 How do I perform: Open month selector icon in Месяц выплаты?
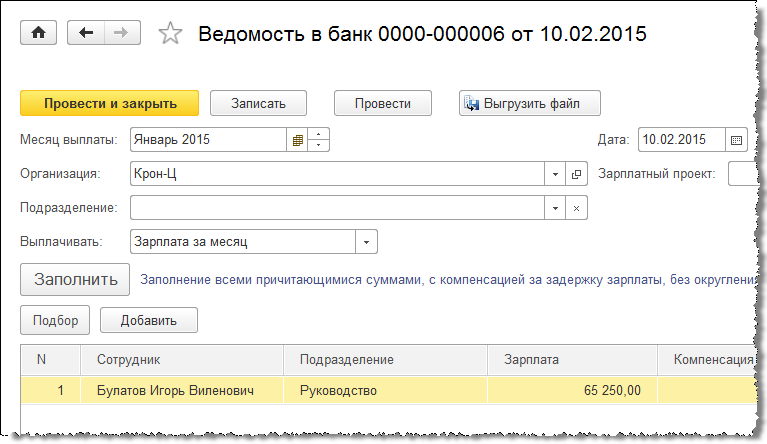[297, 140]
